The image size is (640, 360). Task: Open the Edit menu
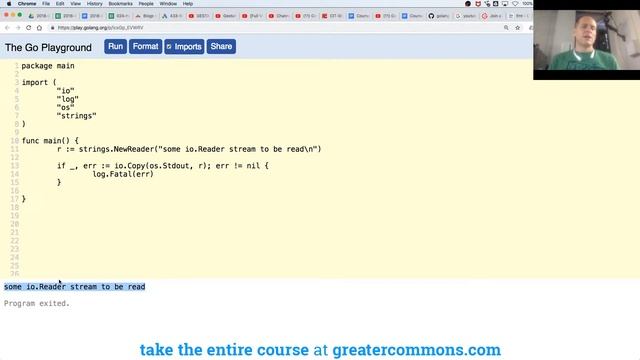point(60,4)
